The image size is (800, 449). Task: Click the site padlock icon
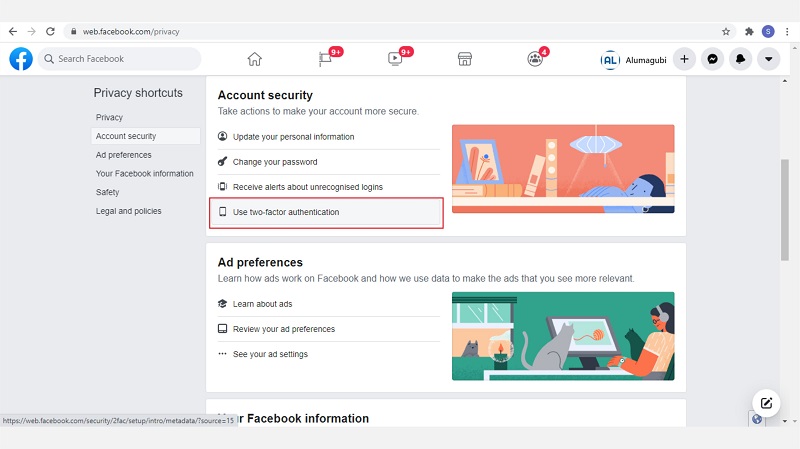coord(73,32)
